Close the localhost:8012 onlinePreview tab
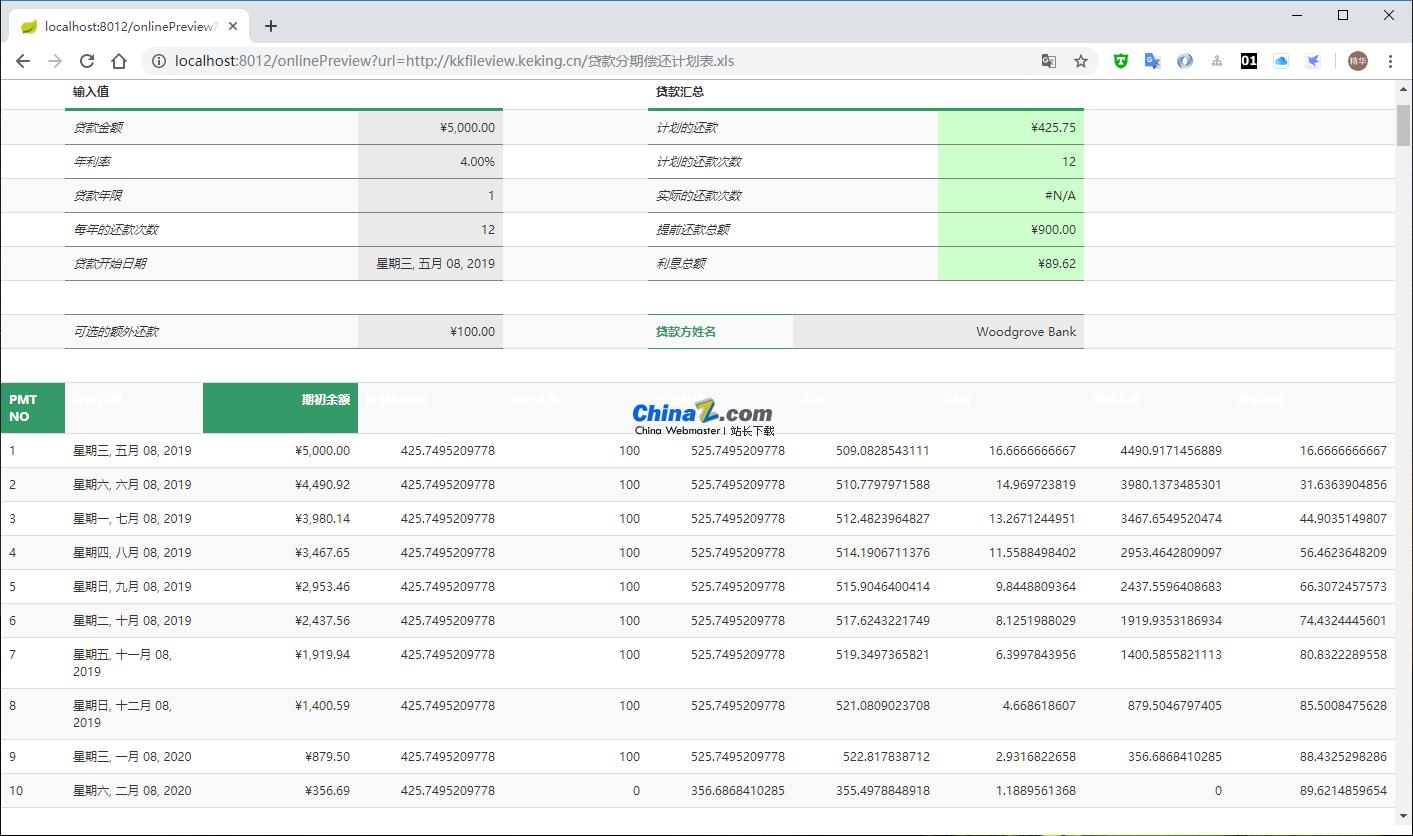 233,26
